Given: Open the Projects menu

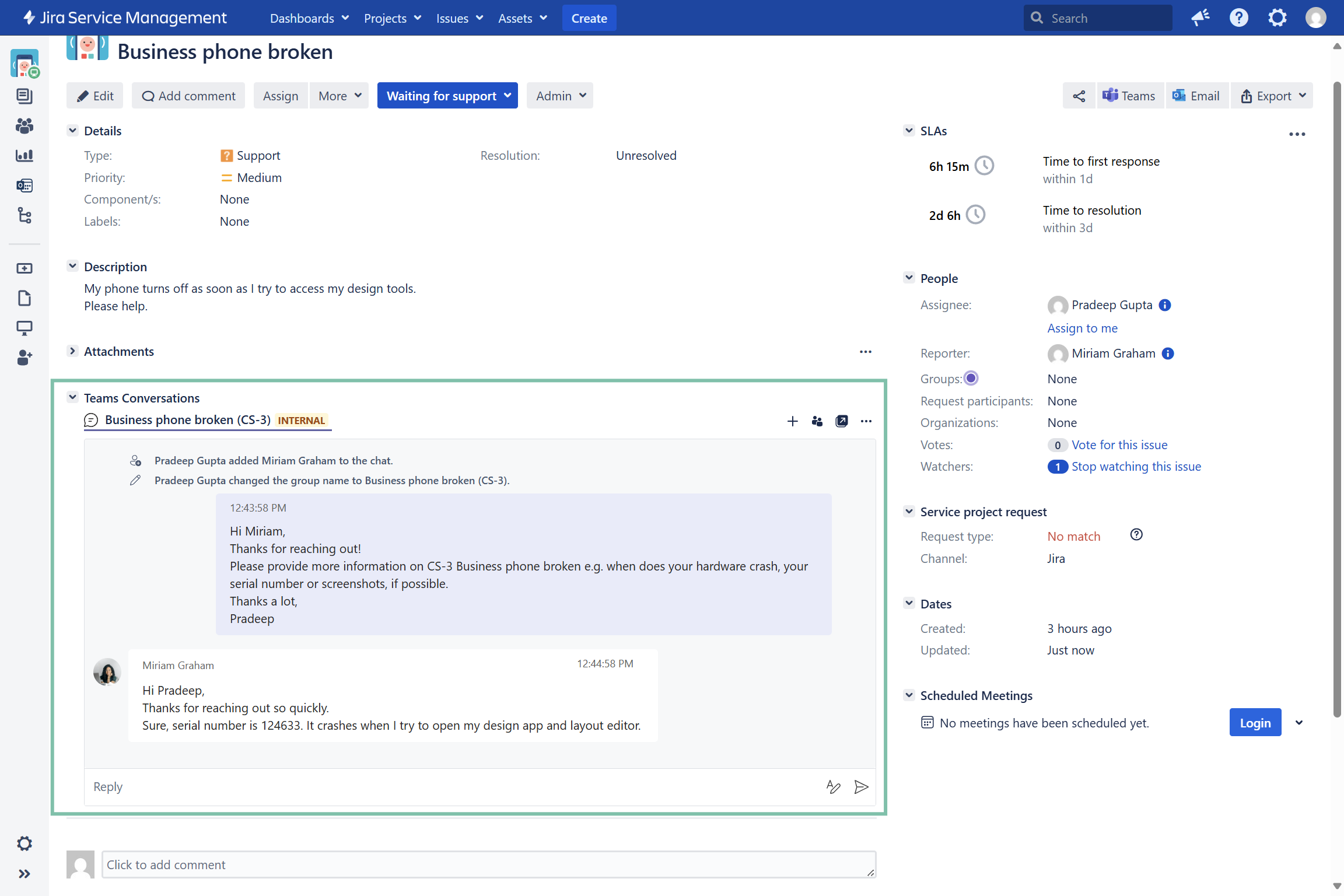Looking at the screenshot, I should coord(392,18).
